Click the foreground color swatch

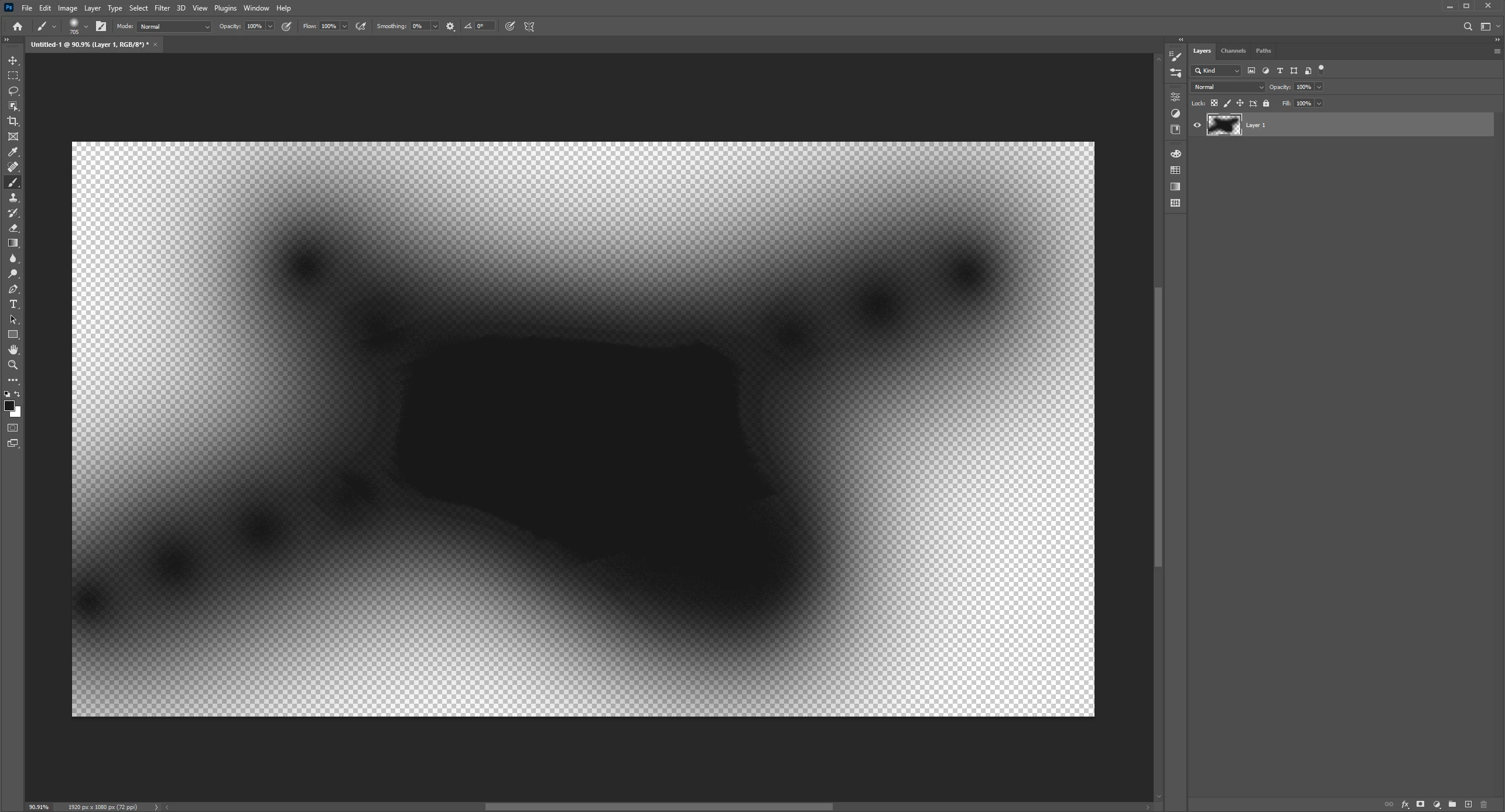pos(9,406)
